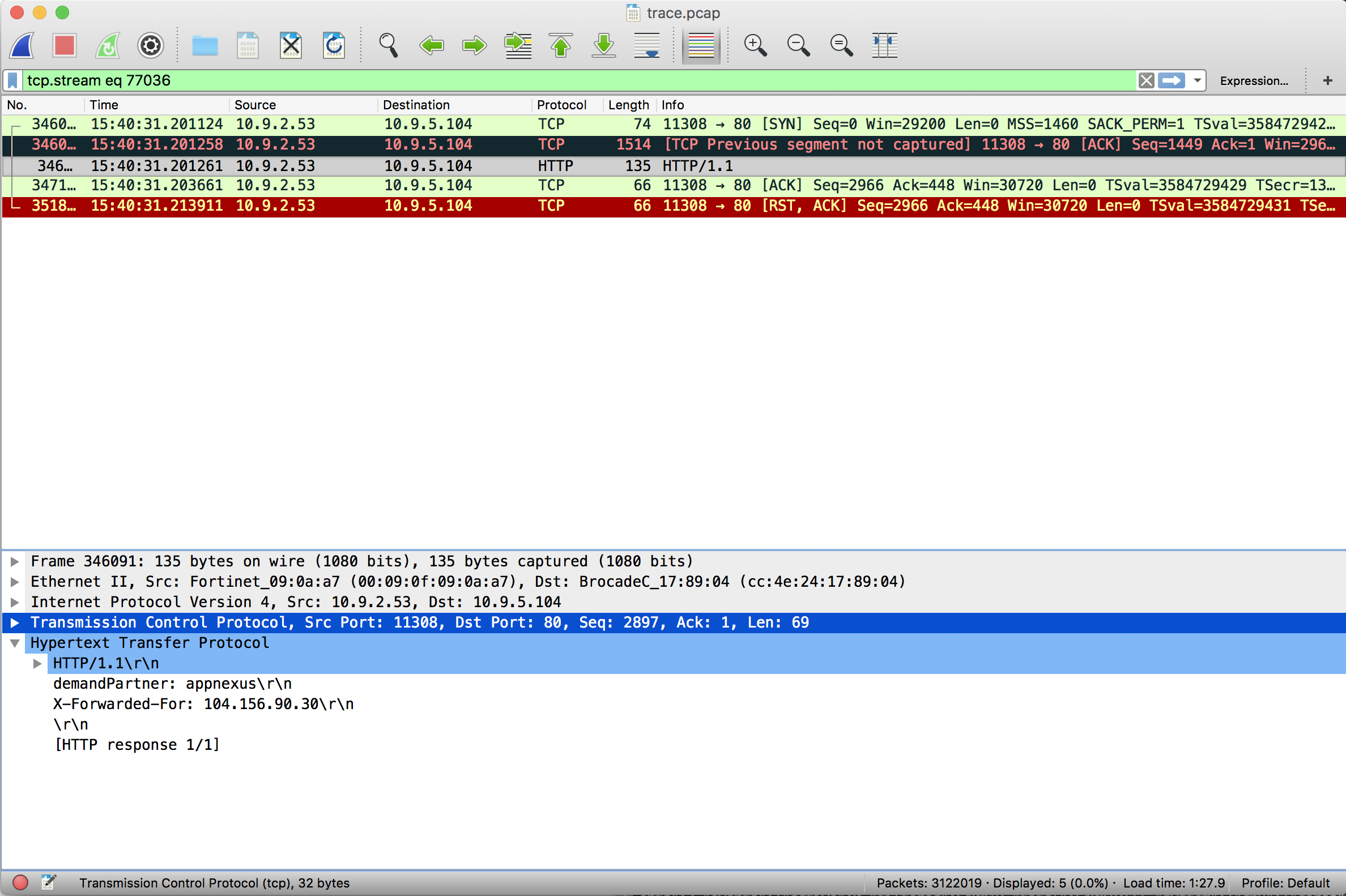Image resolution: width=1346 pixels, height=896 pixels.
Task: Open capture options gear icon
Action: (150, 45)
